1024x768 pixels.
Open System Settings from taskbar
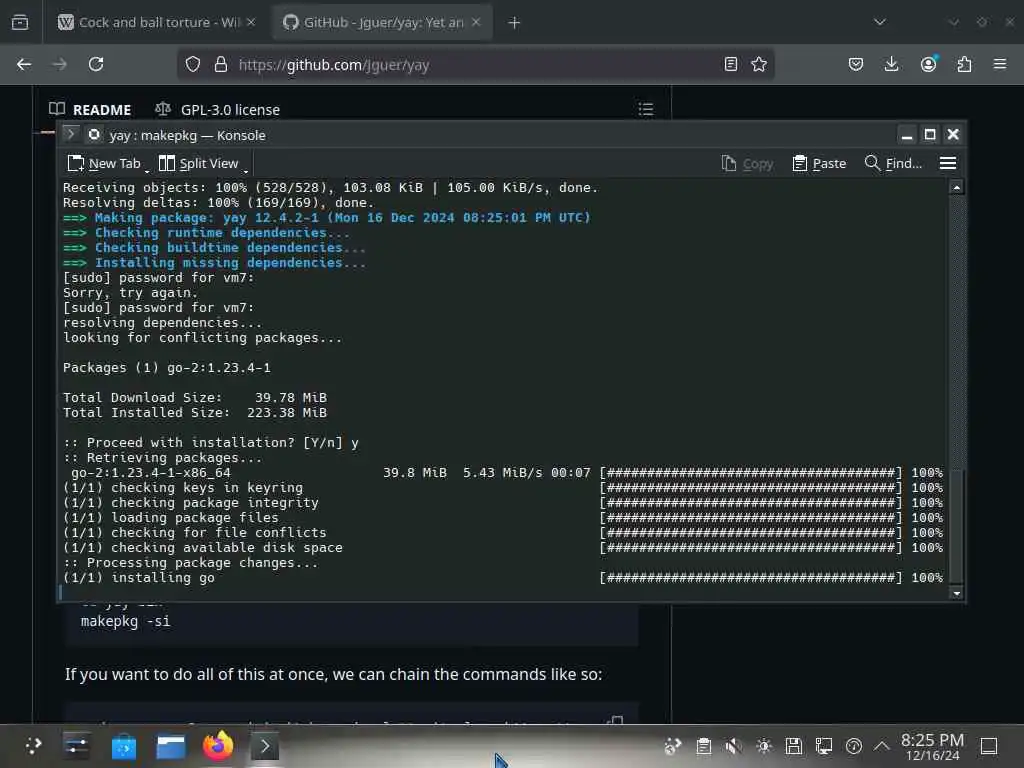click(76, 746)
